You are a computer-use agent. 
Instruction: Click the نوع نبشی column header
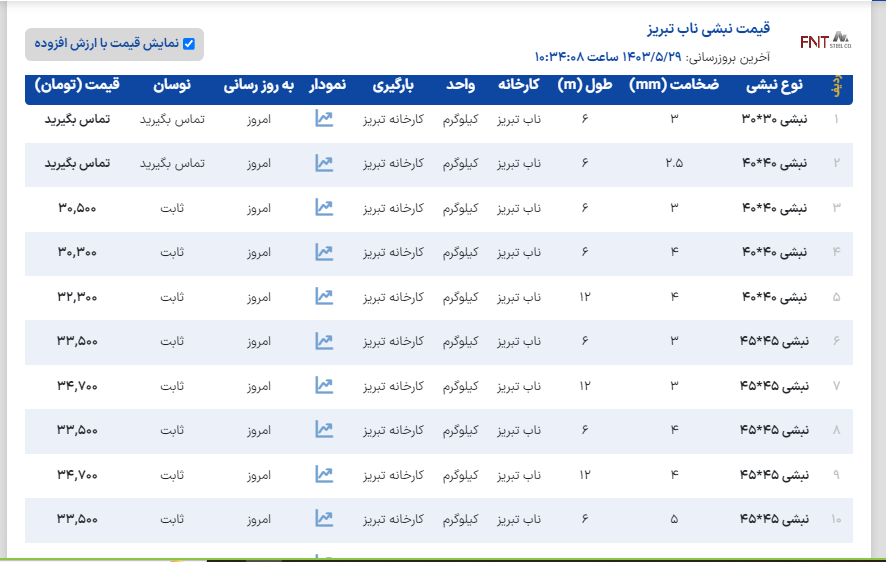pos(774,86)
